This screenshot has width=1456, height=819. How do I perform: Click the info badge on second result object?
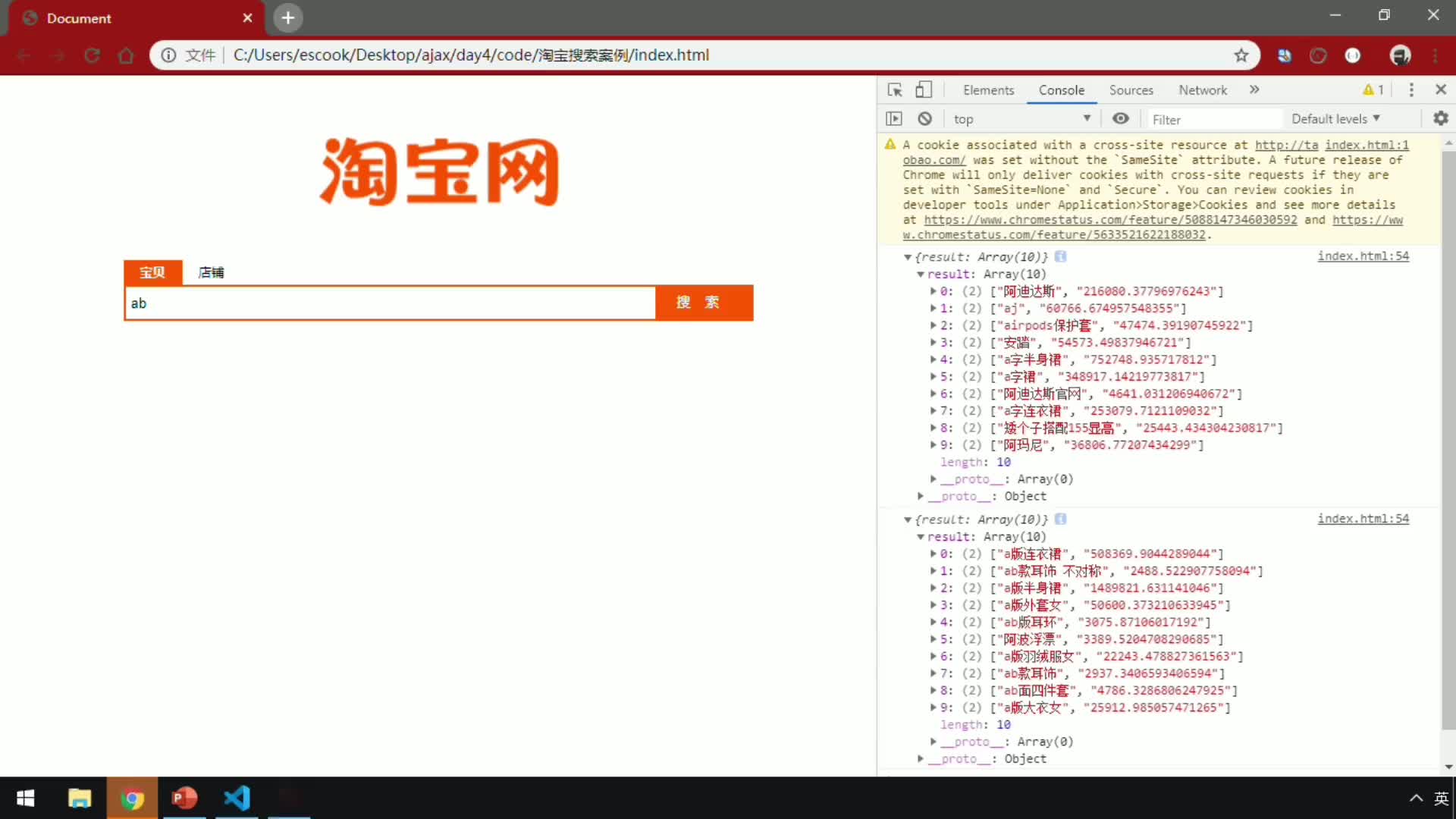click(1060, 519)
